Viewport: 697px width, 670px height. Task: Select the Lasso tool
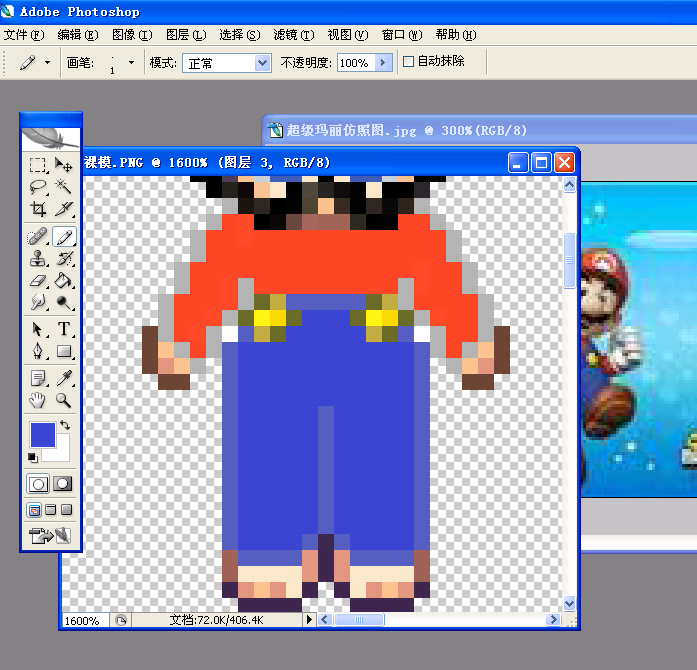coord(38,186)
